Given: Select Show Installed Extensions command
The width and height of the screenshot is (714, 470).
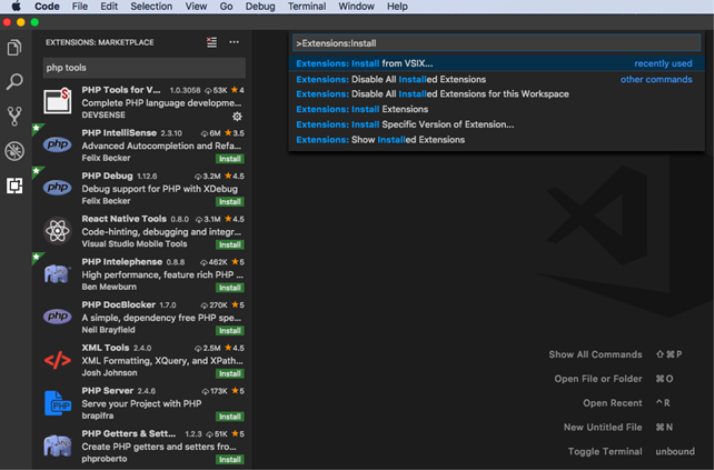Looking at the screenshot, I should [496, 140].
